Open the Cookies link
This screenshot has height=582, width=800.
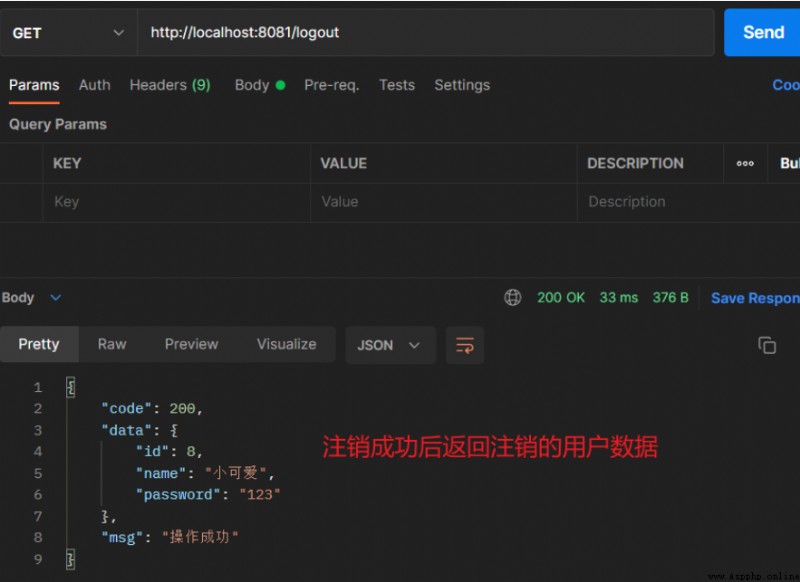(x=786, y=85)
